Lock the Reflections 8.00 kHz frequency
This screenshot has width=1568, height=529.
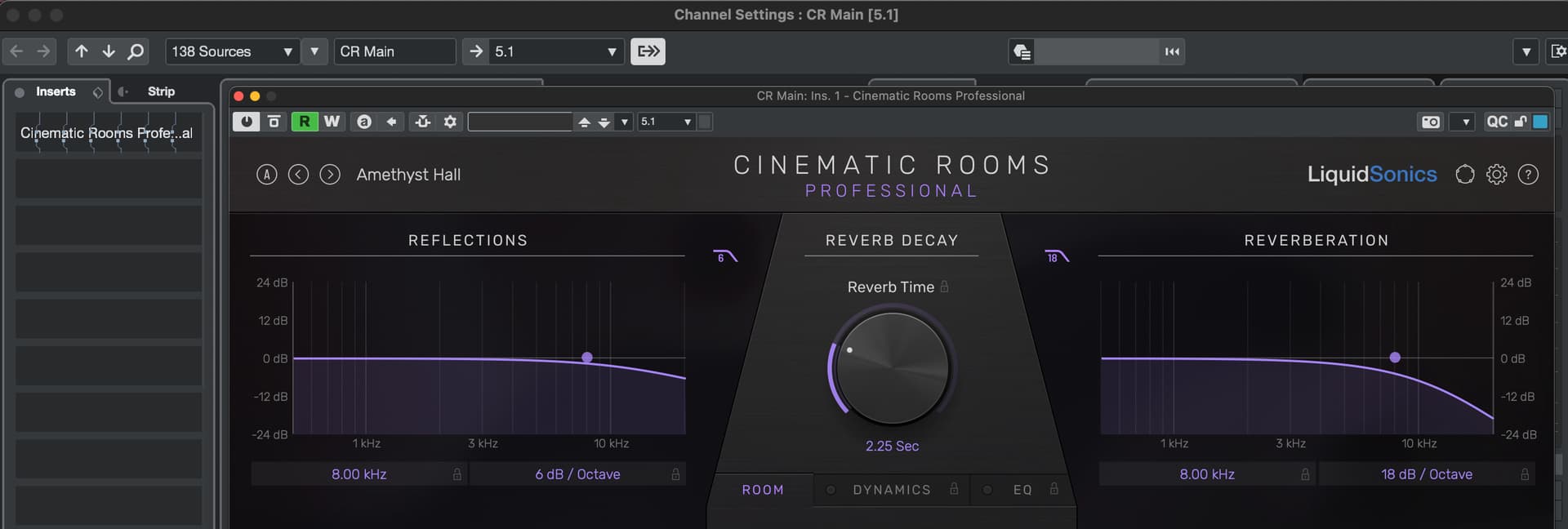[x=457, y=474]
